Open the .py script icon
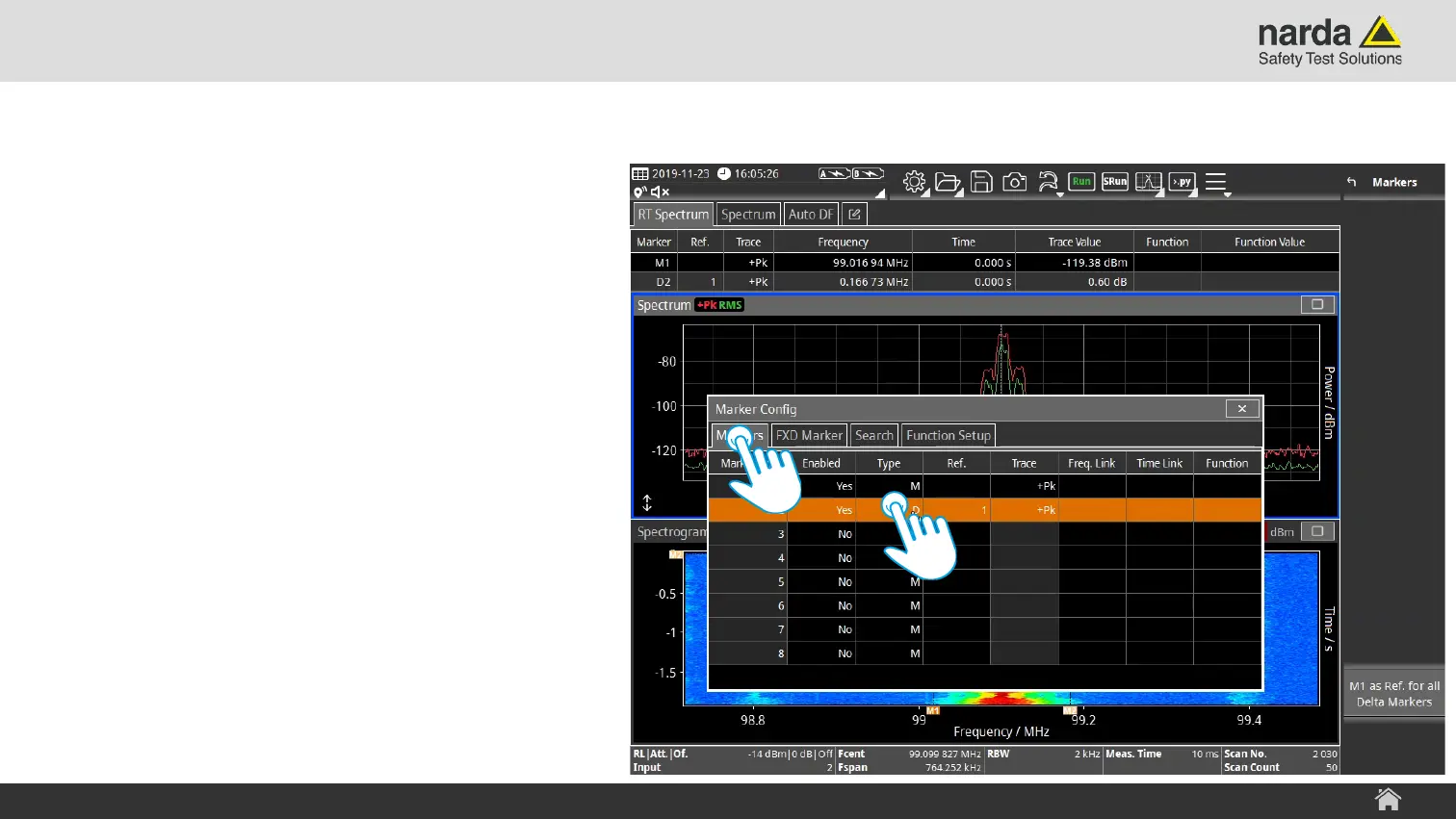 [x=1182, y=181]
